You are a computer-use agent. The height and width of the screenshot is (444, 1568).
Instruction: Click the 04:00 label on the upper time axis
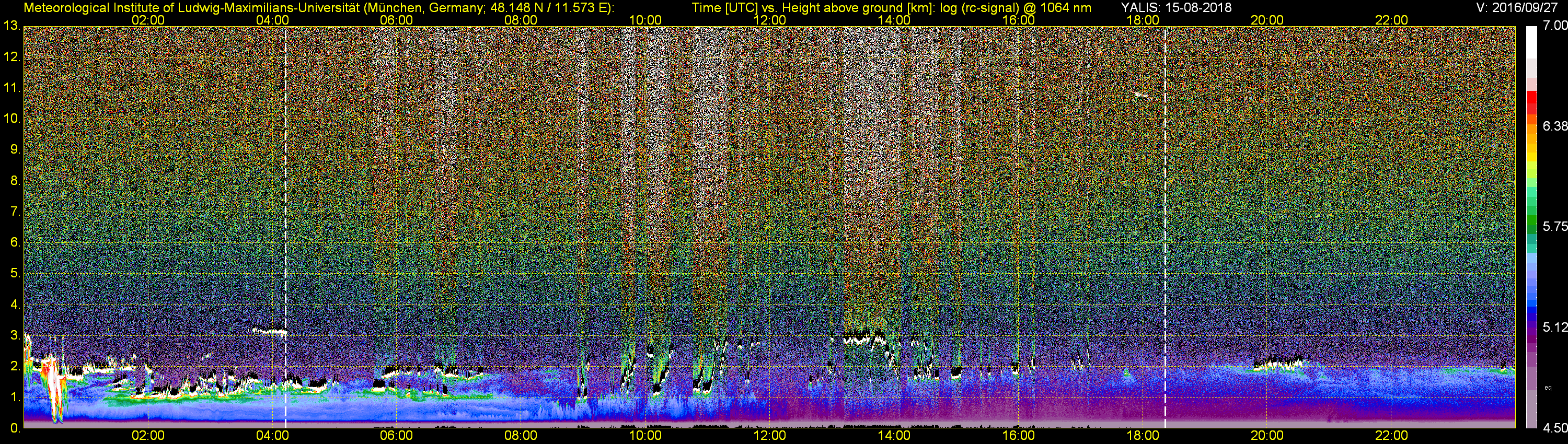(x=272, y=20)
